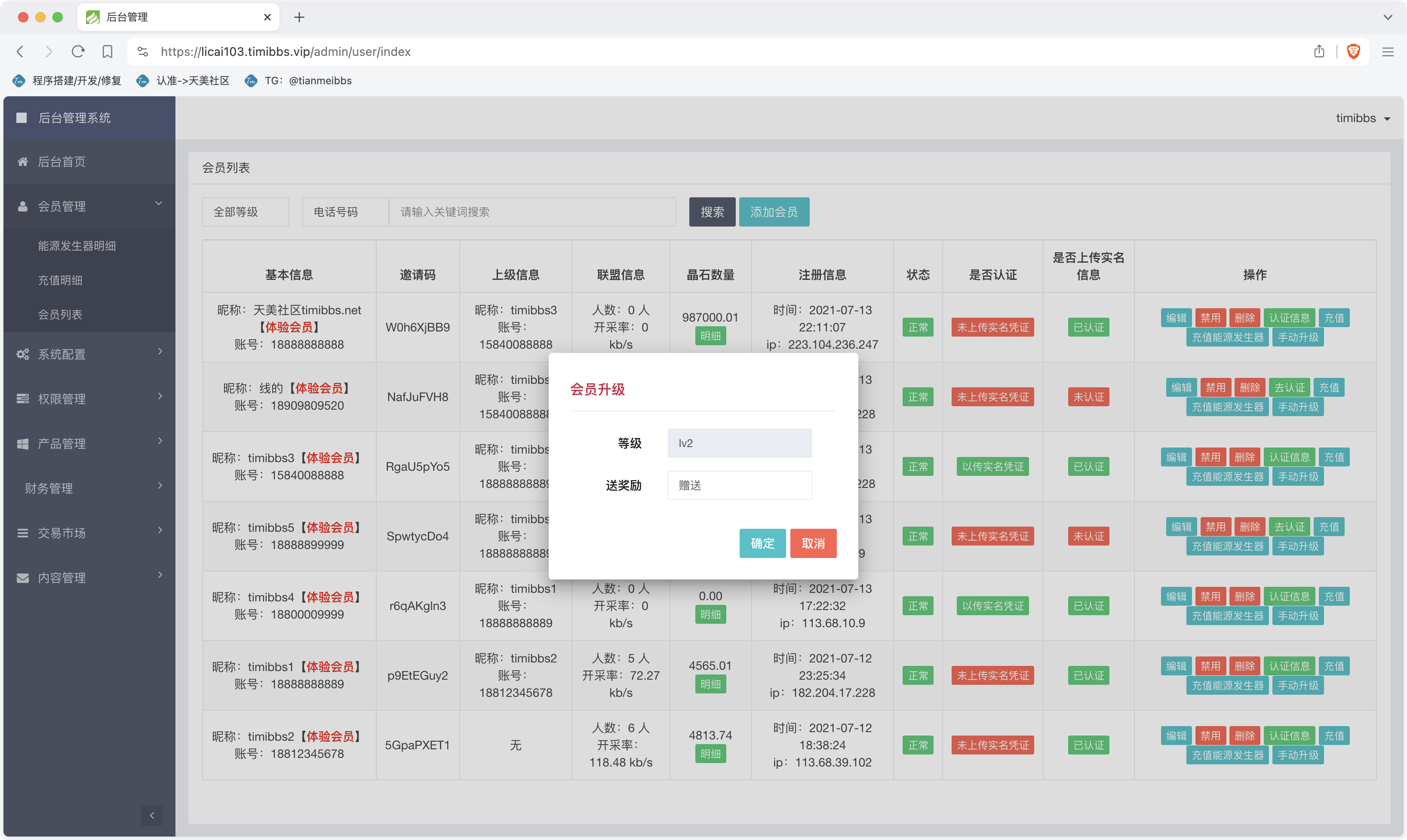Click the 正常 status in timibbs1 row
This screenshot has width=1407, height=840.
[x=918, y=675]
